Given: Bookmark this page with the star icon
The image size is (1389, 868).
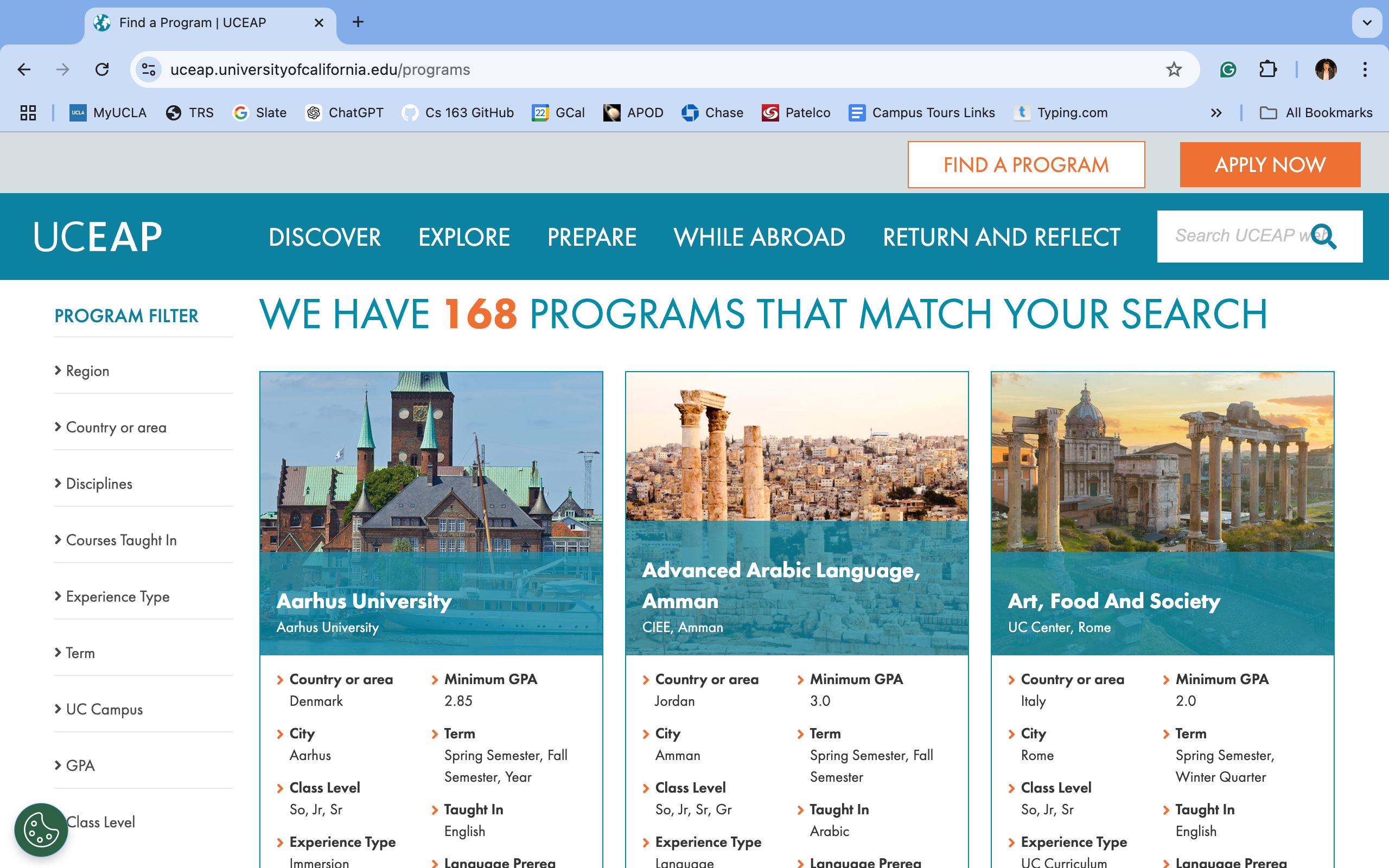Looking at the screenshot, I should pyautogui.click(x=1174, y=69).
